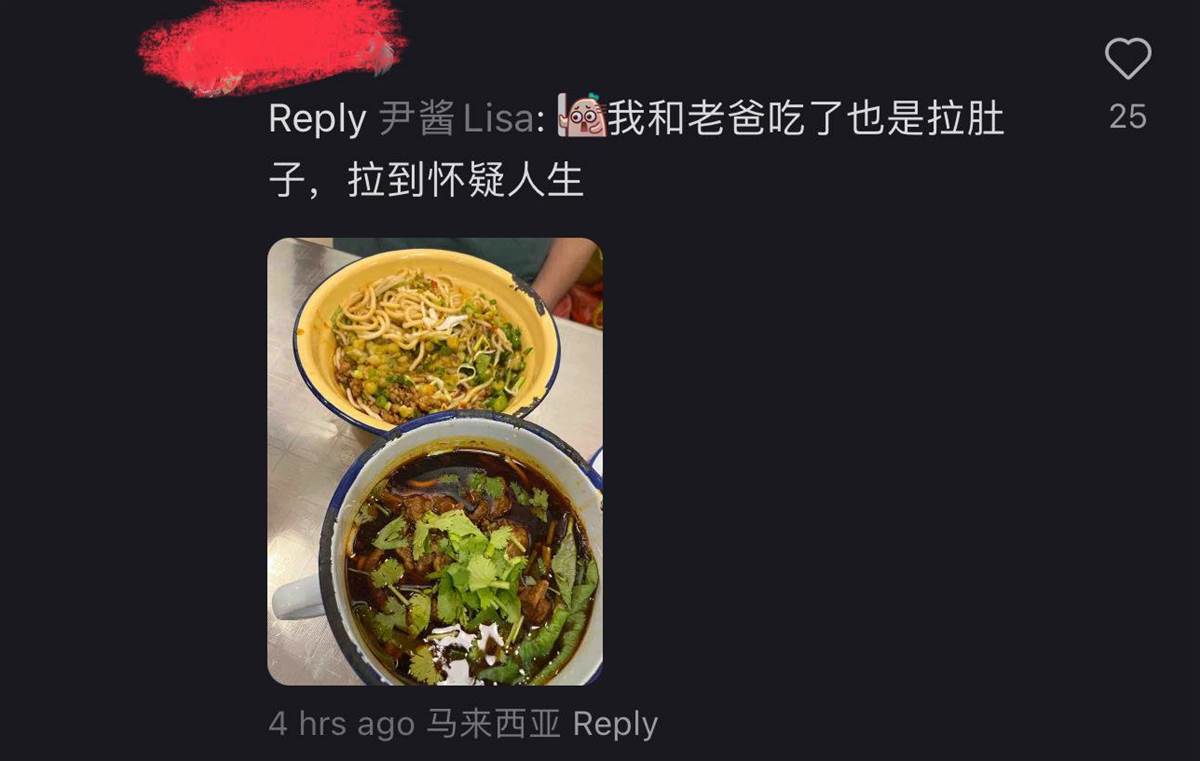
Task: Tap the '4 hrs ago' timestamp
Action: [x=342, y=725]
